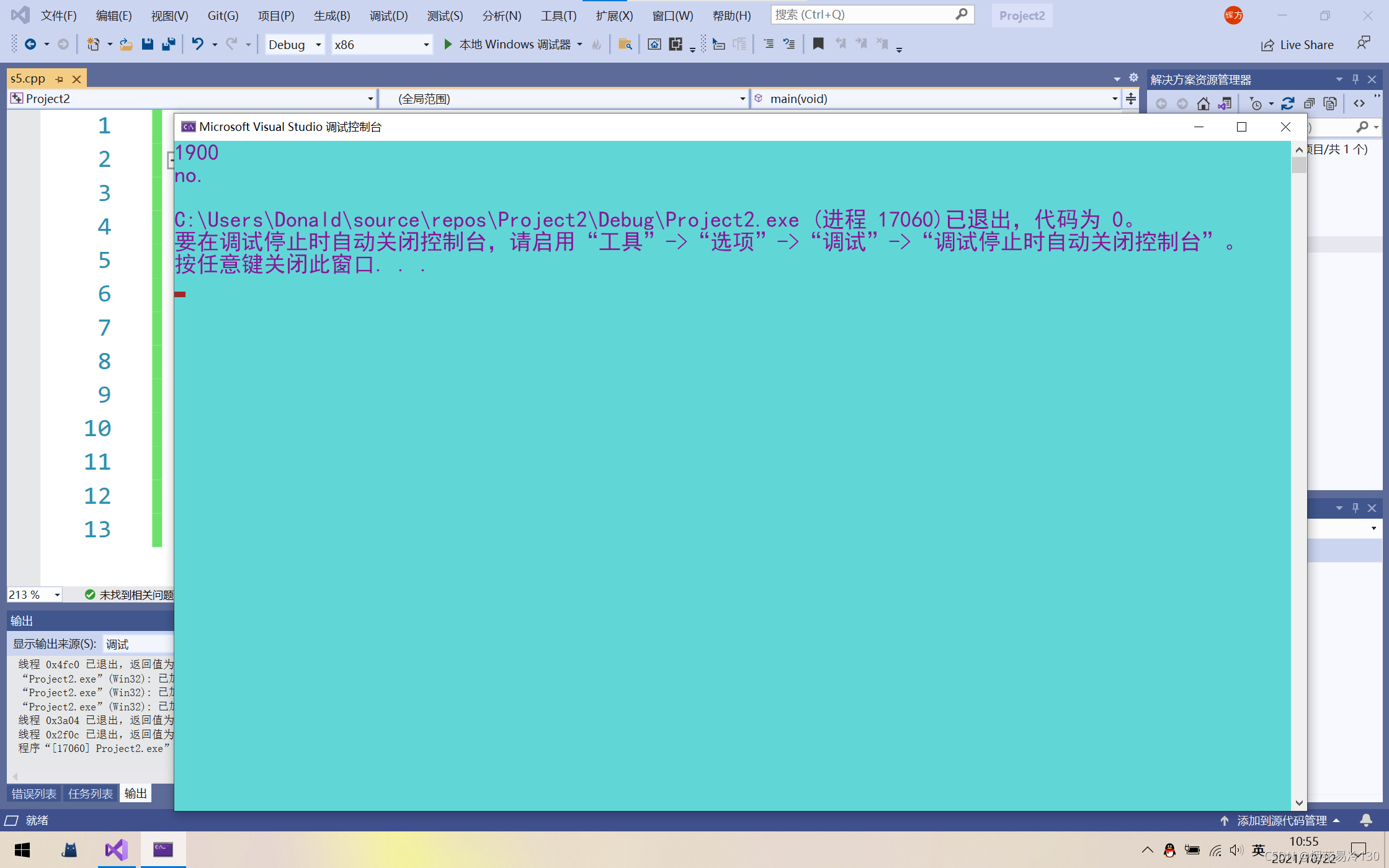Click the 未找到相关问题 status indicator

point(129,594)
